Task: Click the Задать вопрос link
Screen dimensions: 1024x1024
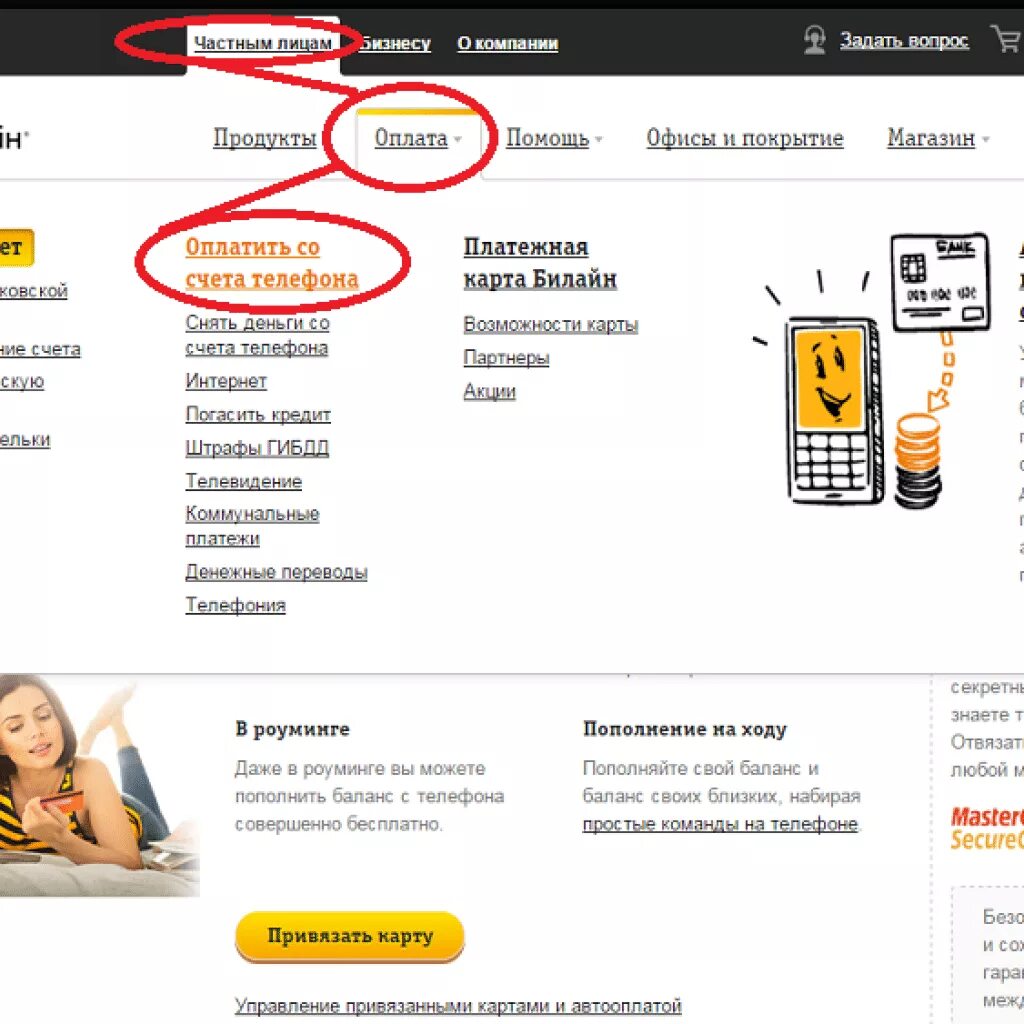Action: (x=904, y=40)
